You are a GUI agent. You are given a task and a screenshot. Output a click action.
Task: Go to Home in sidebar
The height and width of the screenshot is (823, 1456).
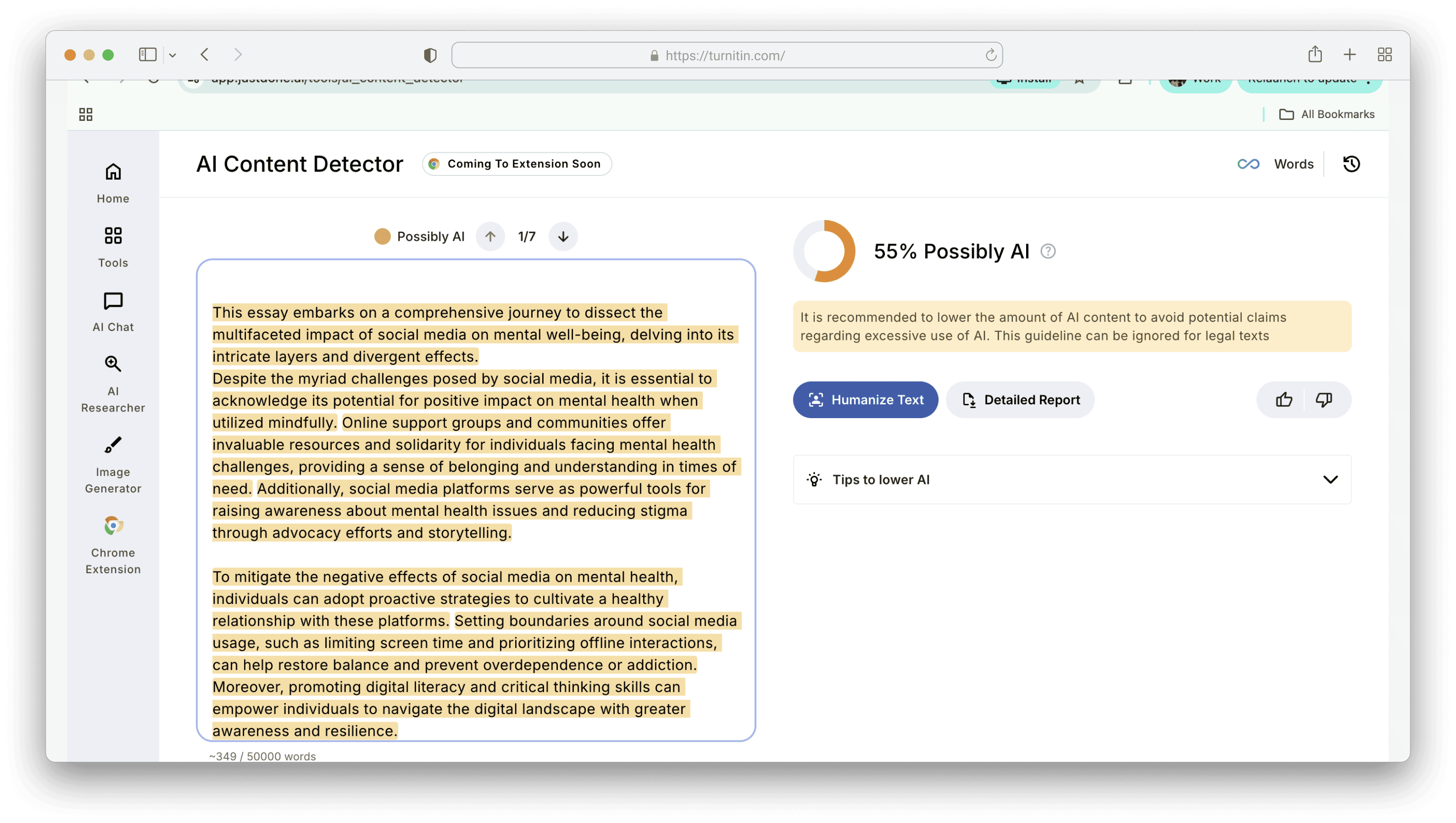tap(113, 183)
